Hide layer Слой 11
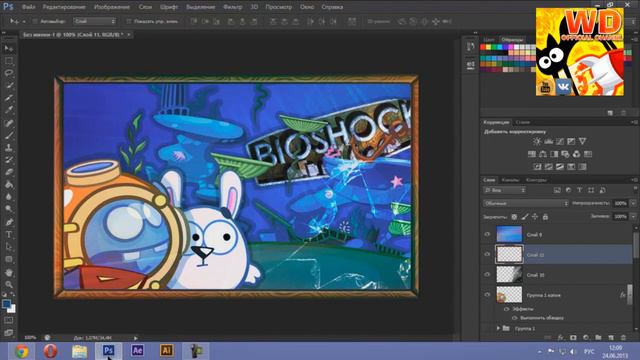Screen dimensions: 640x360 pyautogui.click(x=487, y=254)
